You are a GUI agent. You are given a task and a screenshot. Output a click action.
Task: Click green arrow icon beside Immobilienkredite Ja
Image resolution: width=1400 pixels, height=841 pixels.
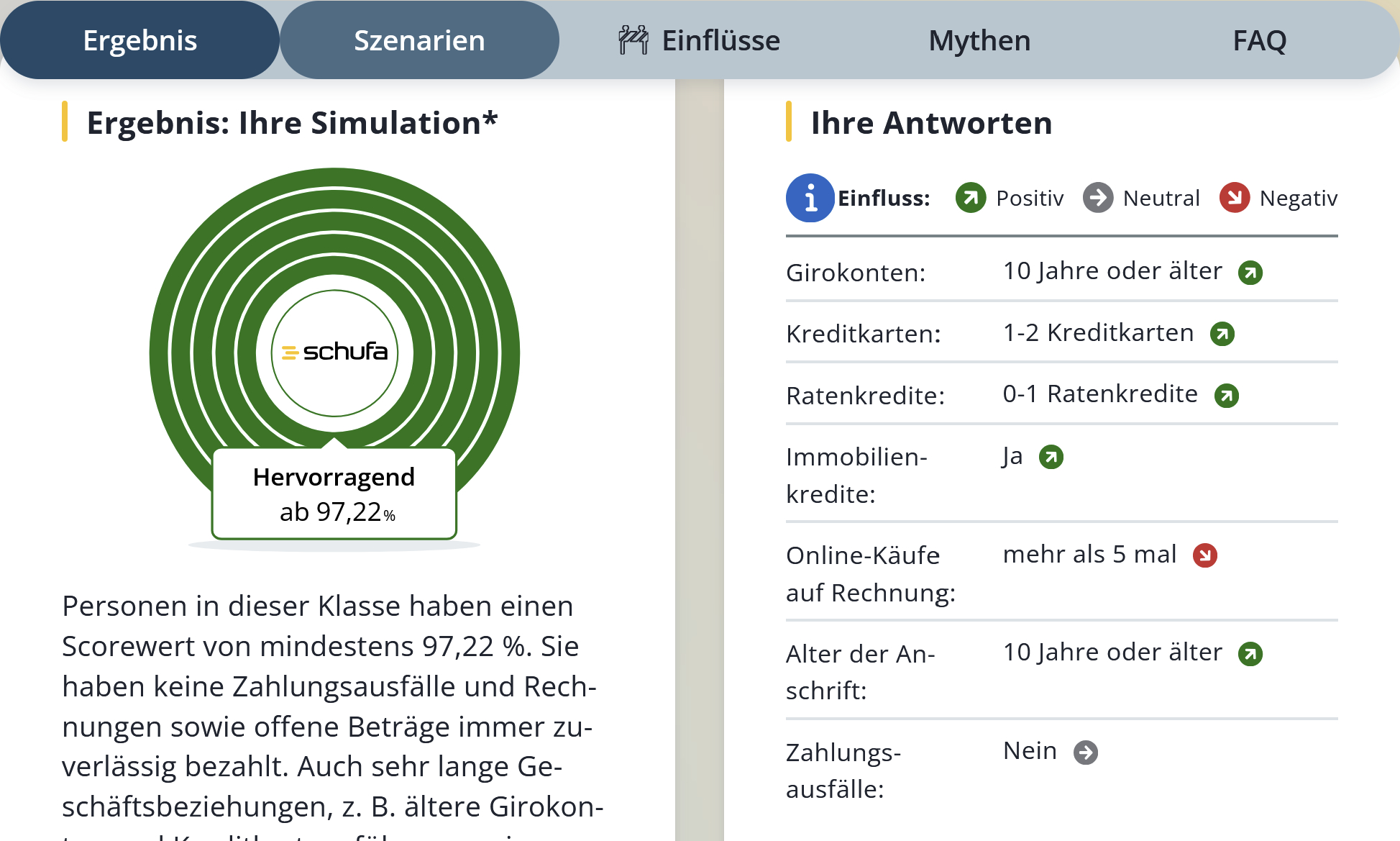(x=1051, y=457)
